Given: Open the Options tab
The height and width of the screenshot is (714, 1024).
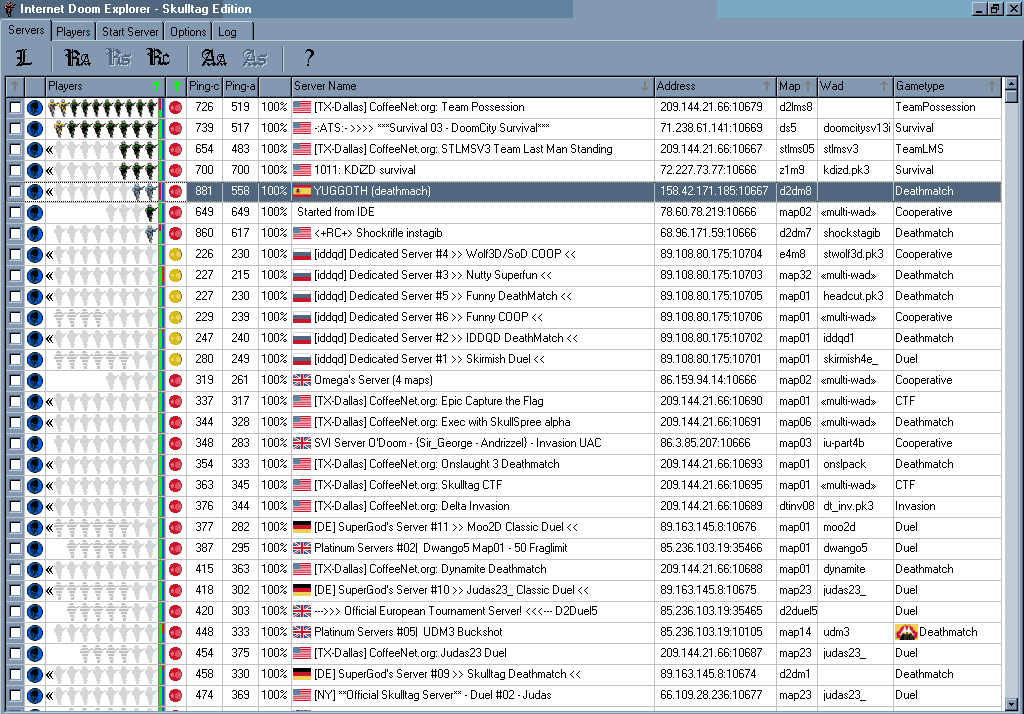Looking at the screenshot, I should [x=188, y=31].
